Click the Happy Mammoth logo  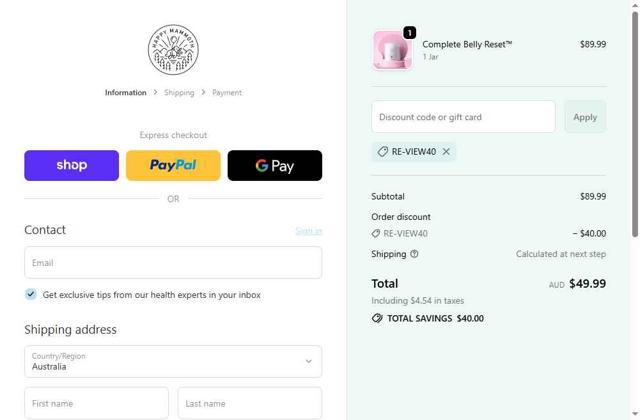point(173,50)
